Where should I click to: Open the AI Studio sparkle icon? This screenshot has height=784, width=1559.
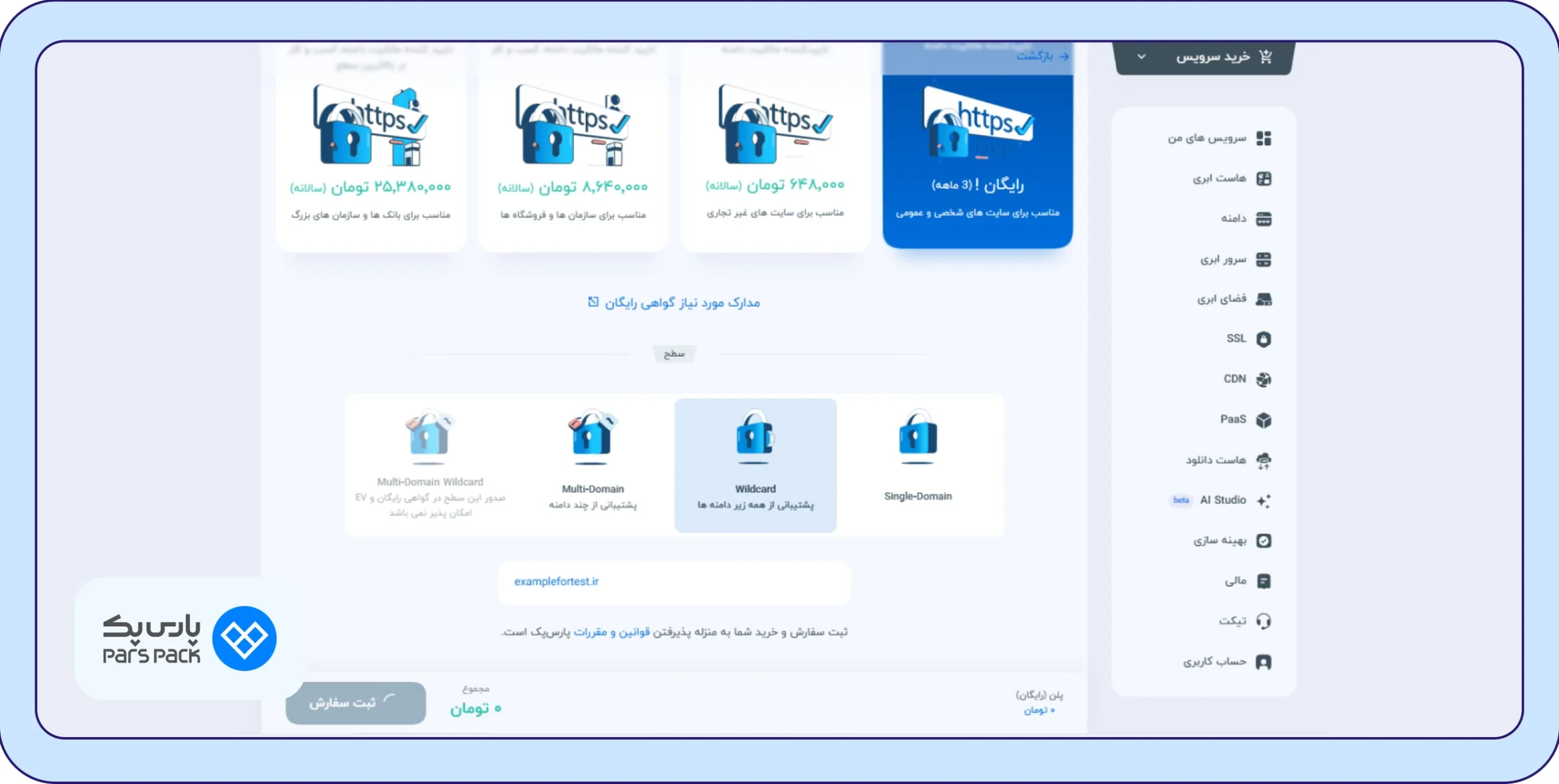(1264, 501)
